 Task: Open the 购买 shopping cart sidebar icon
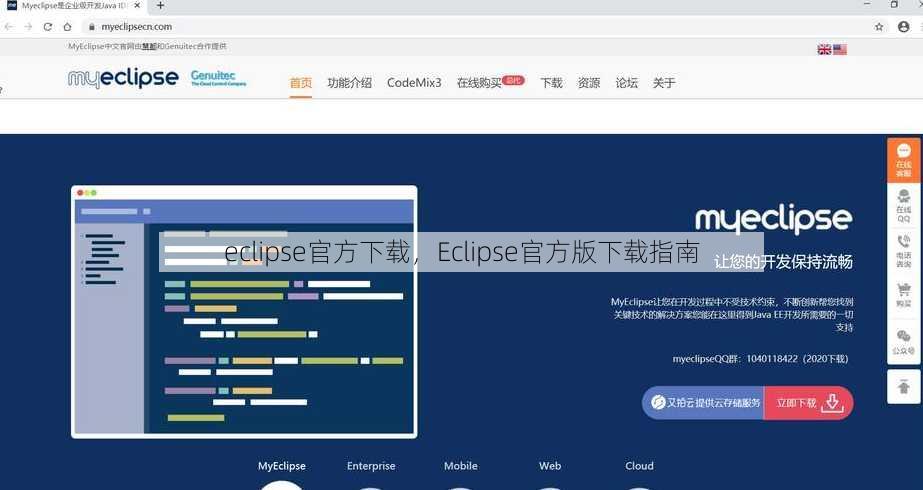[x=904, y=295]
